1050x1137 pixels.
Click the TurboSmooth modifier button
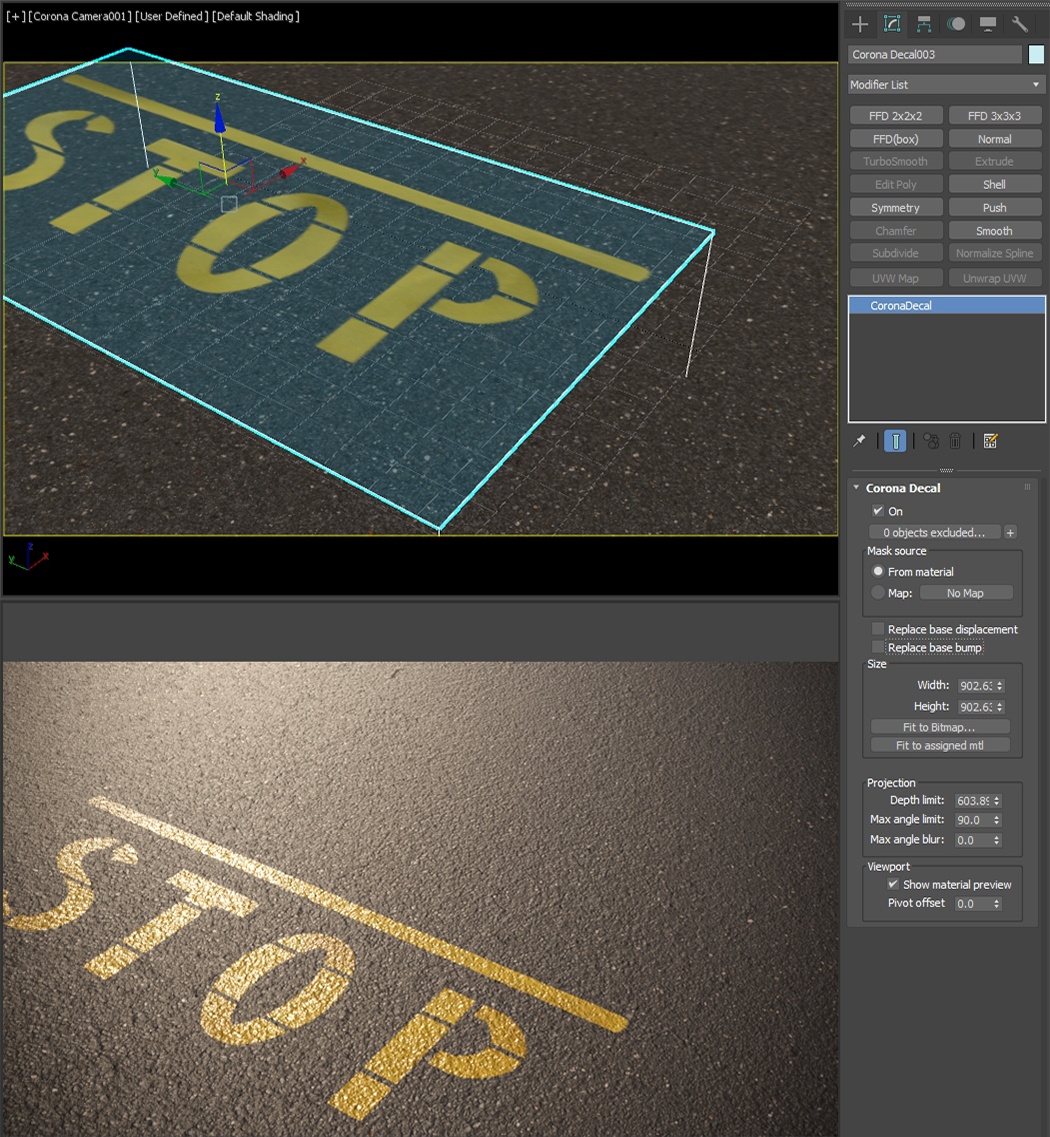896,162
